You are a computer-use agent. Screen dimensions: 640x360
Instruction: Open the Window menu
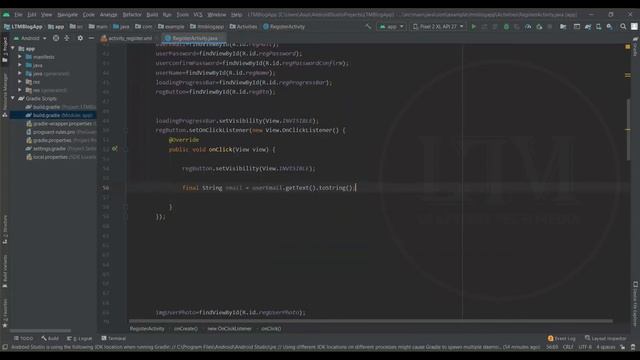point(217,15)
